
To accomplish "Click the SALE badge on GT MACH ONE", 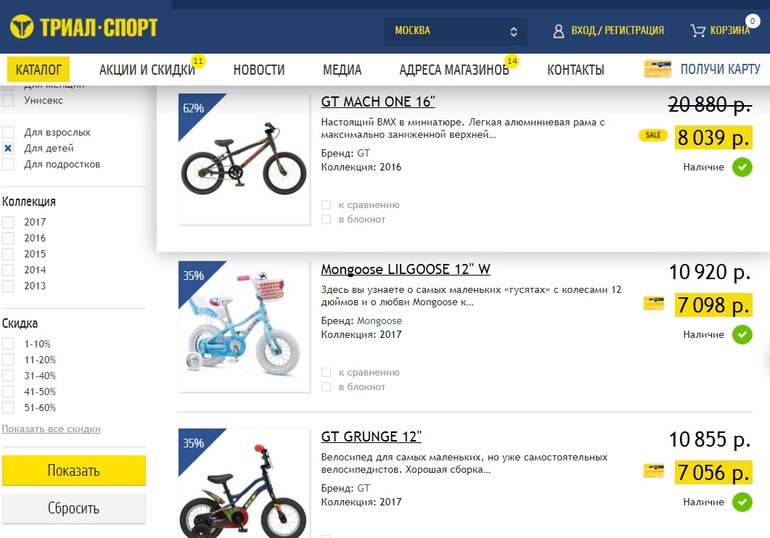I will (653, 135).
